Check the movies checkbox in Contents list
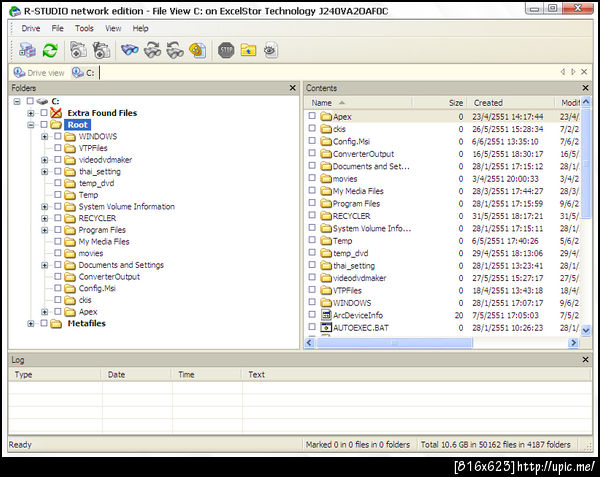Viewport: 600px width, 477px height. 312,178
